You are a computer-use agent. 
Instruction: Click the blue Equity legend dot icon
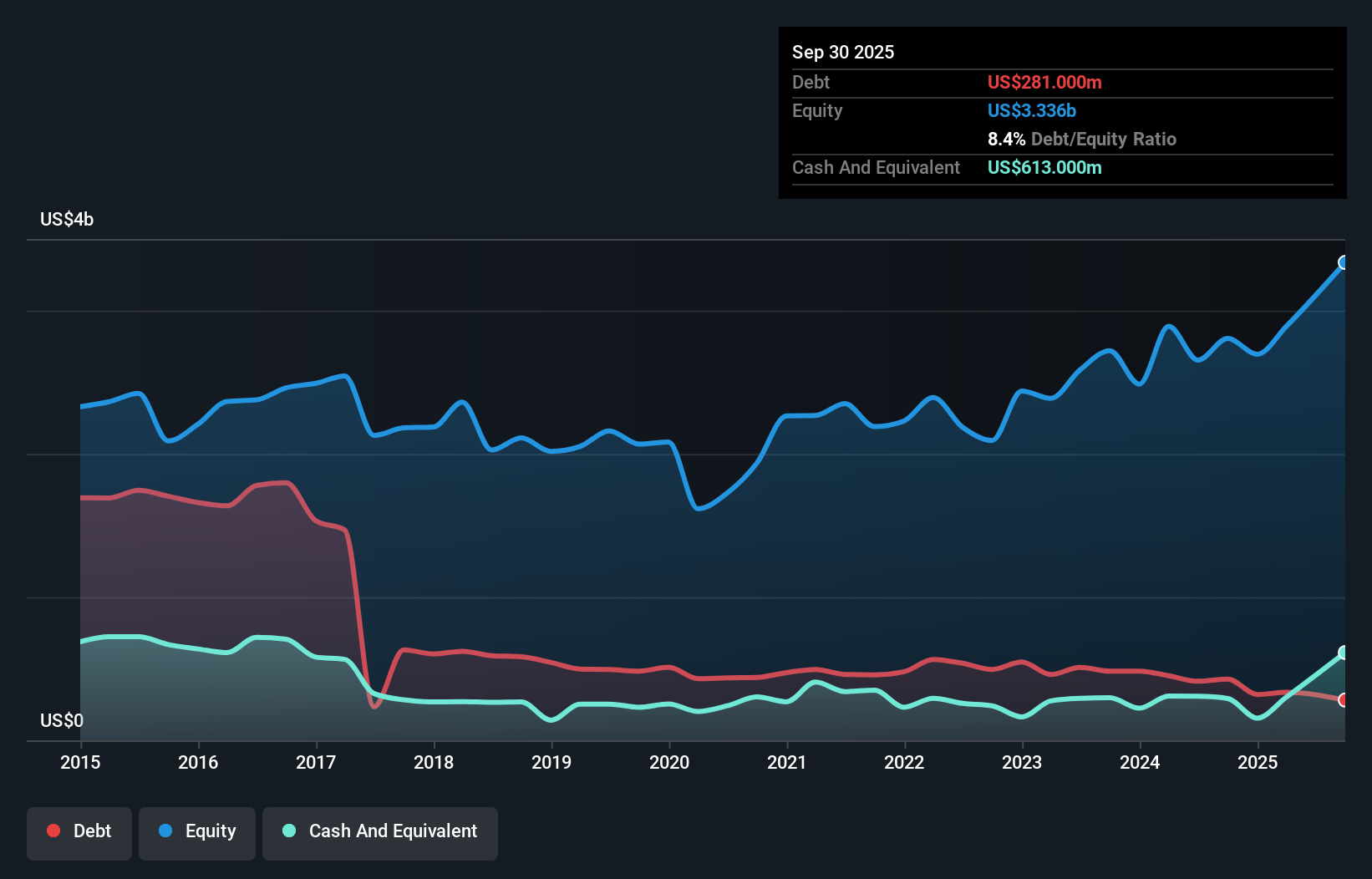pos(165,831)
